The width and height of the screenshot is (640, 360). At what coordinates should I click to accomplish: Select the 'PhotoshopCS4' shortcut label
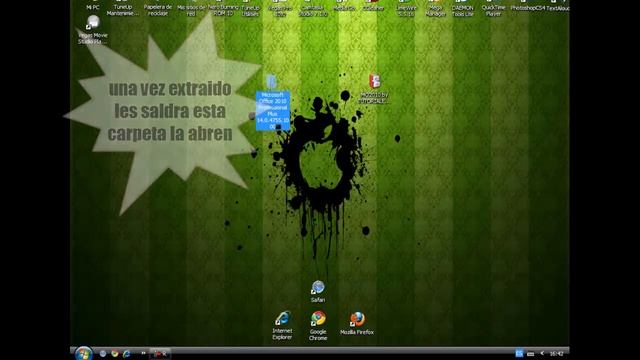(x=527, y=8)
